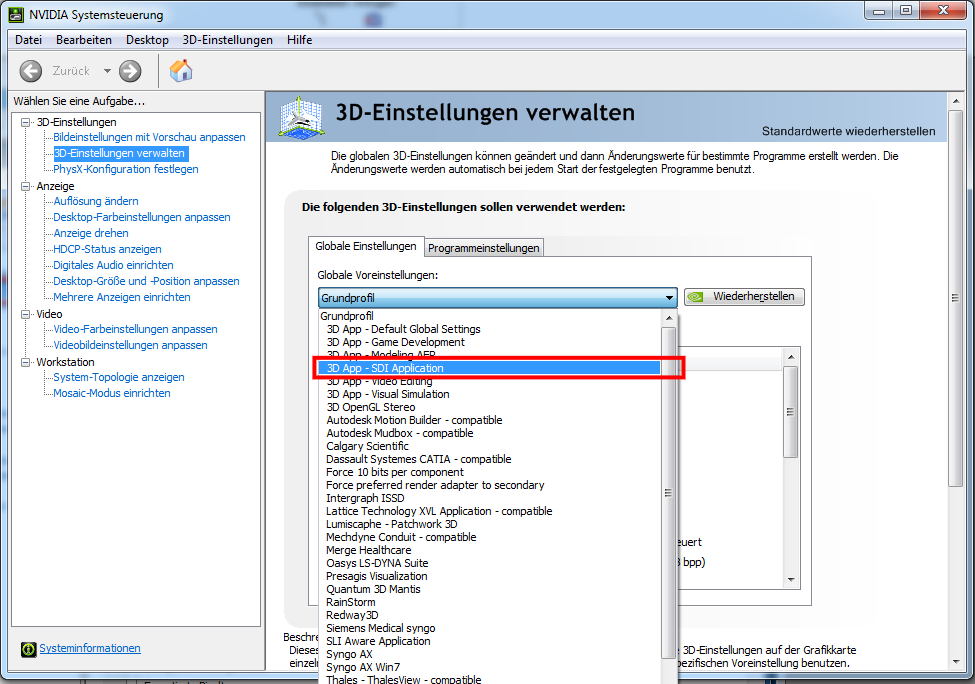975x684 pixels.
Task: Select Intergraph ISSD preset
Action: (489, 498)
